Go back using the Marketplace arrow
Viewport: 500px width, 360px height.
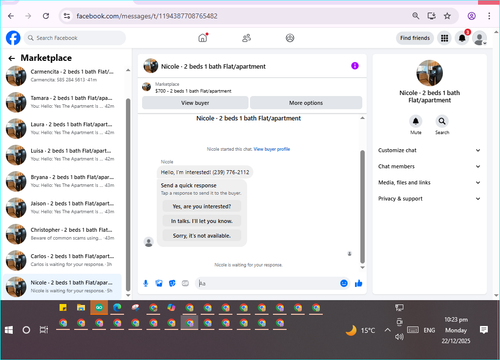point(12,58)
